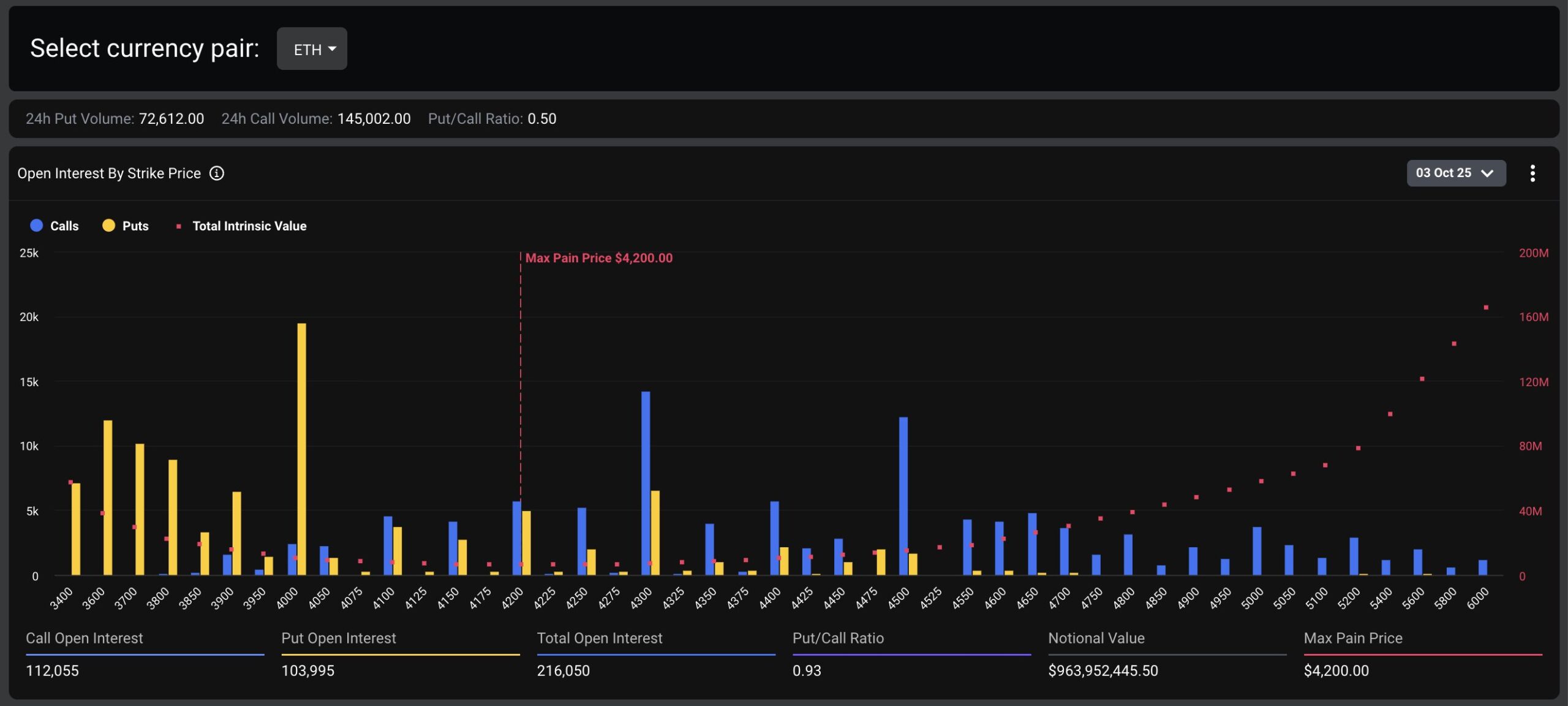Click the blue Calls legend dot
This screenshot has width=1568, height=706.
coord(36,226)
